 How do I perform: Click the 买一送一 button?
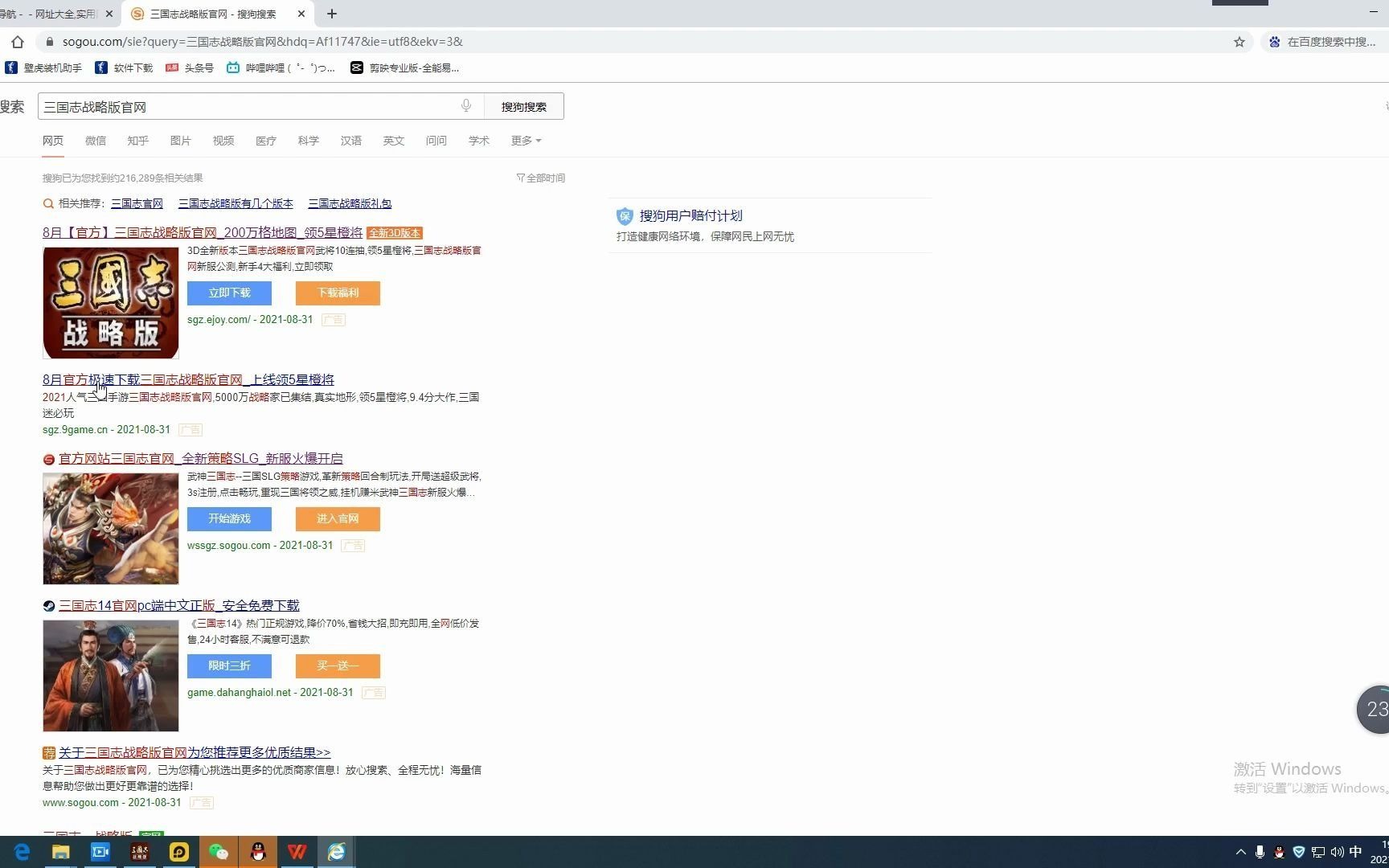[x=338, y=665]
